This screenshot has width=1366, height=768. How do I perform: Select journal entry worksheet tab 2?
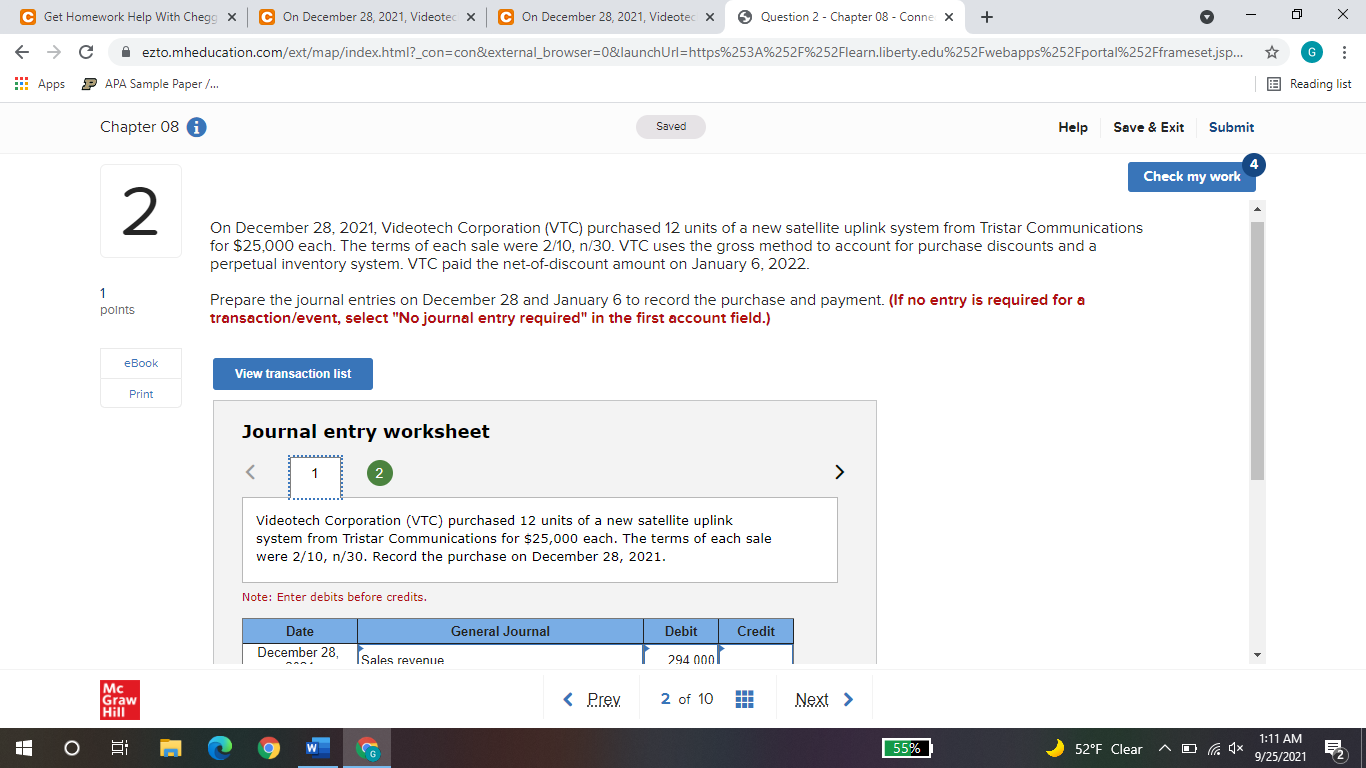tap(379, 473)
